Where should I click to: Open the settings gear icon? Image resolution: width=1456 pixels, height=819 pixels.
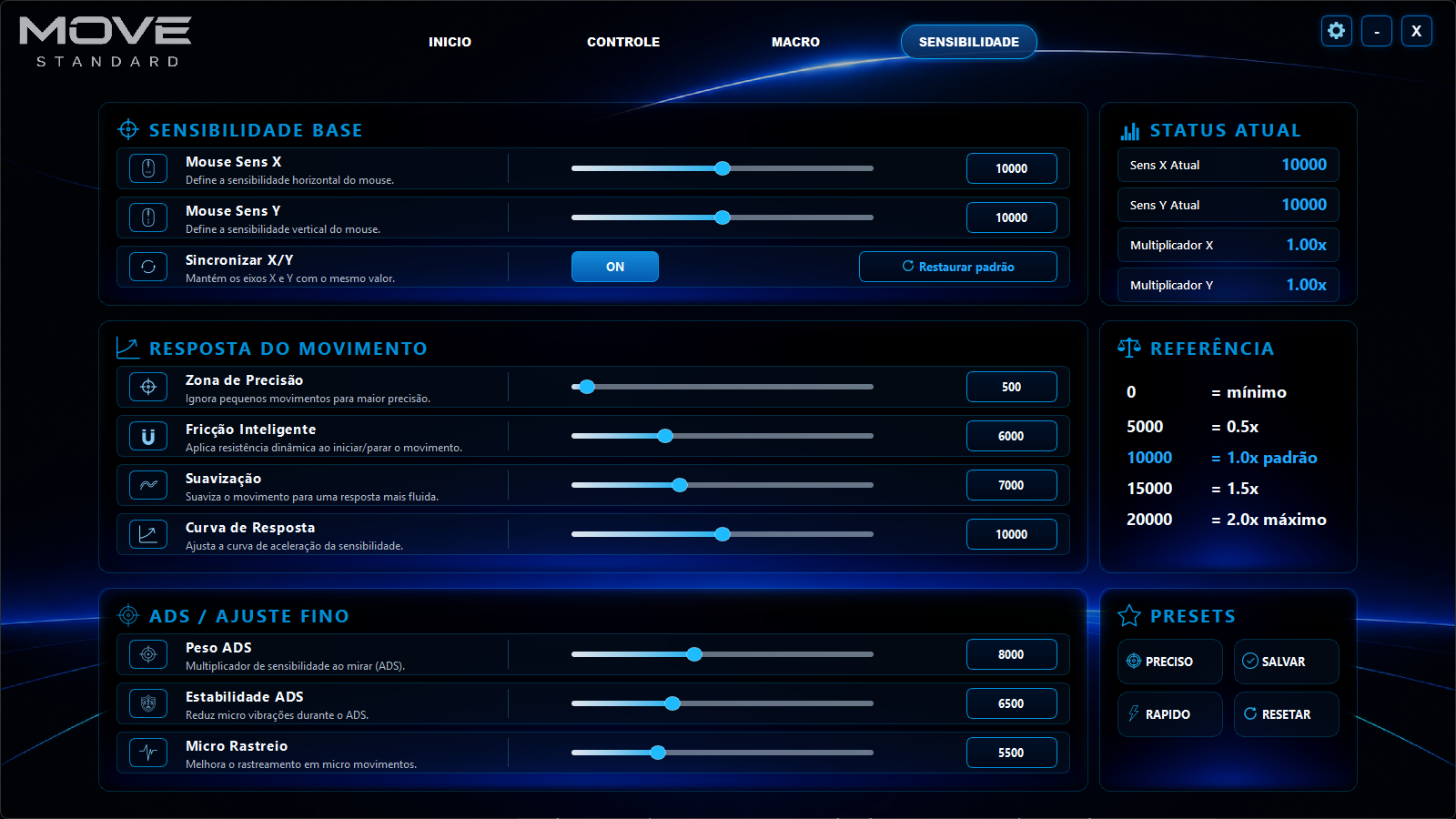pyautogui.click(x=1336, y=31)
